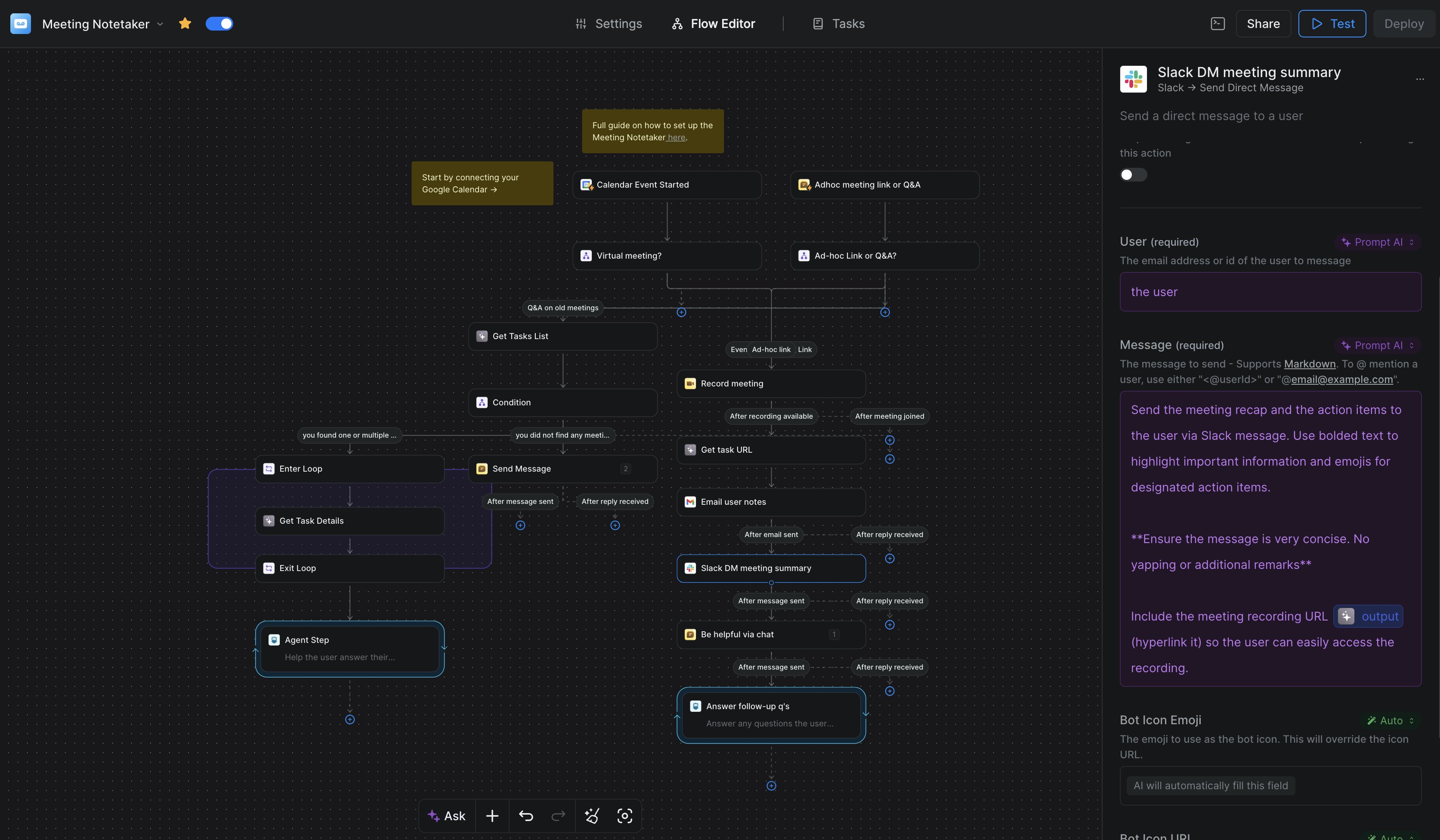Screen dimensions: 1440x840
Task: Open the Prompt AI dropdown for Message field
Action: click(1378, 346)
